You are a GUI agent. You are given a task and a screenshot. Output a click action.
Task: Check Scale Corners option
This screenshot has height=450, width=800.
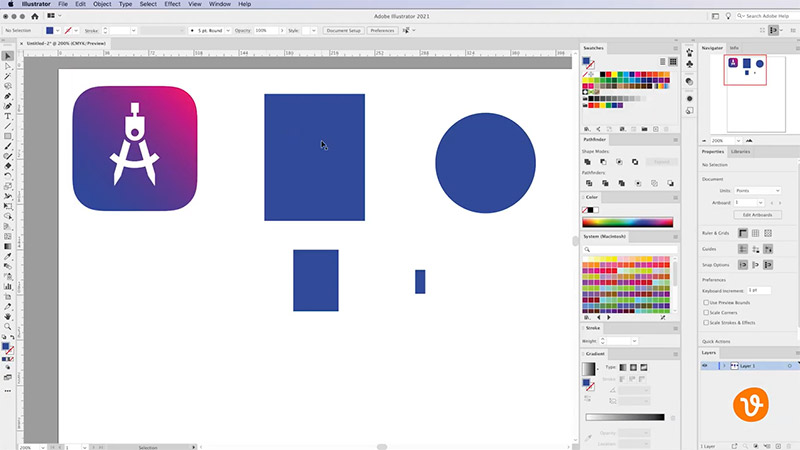pyautogui.click(x=706, y=312)
